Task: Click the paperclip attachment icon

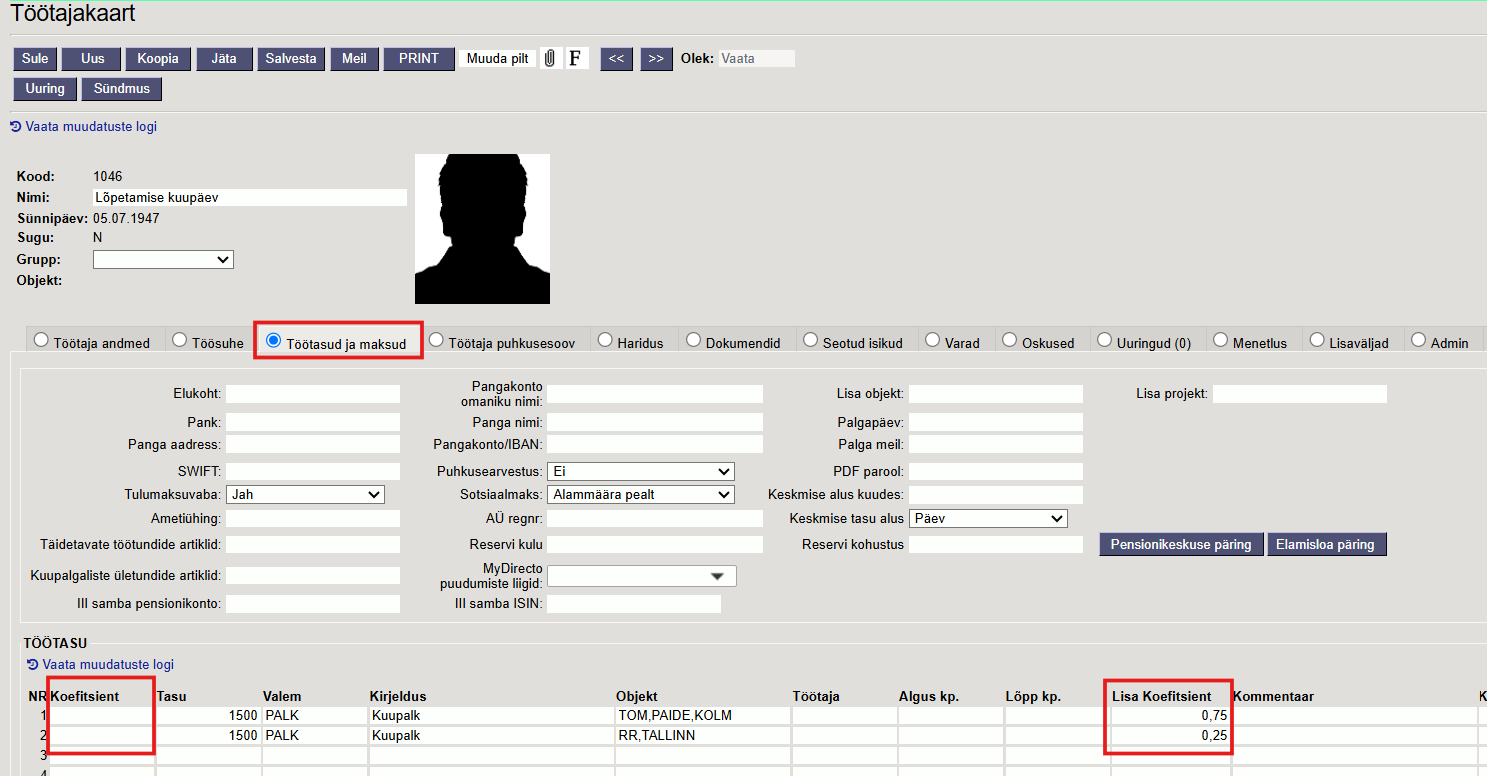Action: tap(549, 59)
